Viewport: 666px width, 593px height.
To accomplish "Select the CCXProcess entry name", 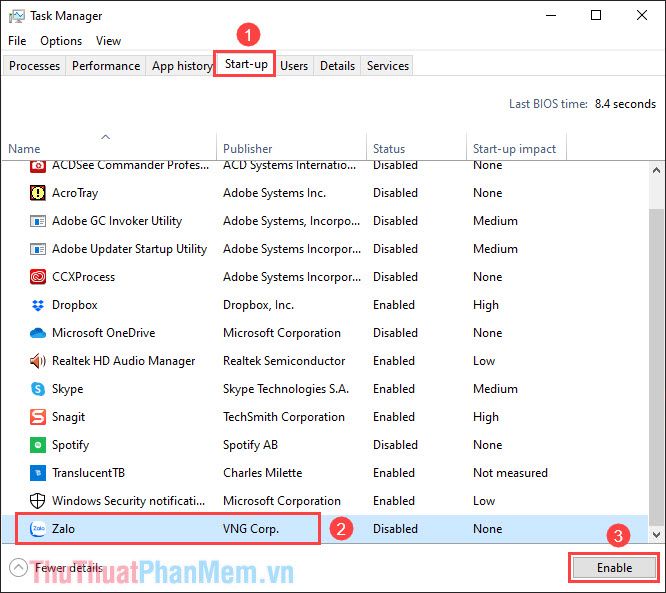I will pos(83,277).
